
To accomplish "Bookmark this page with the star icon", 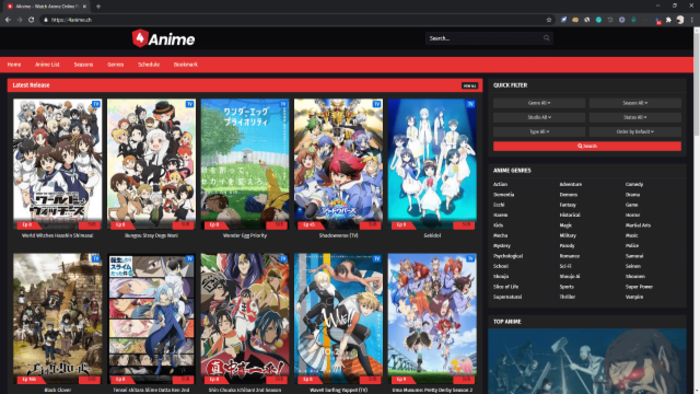I will 549,20.
